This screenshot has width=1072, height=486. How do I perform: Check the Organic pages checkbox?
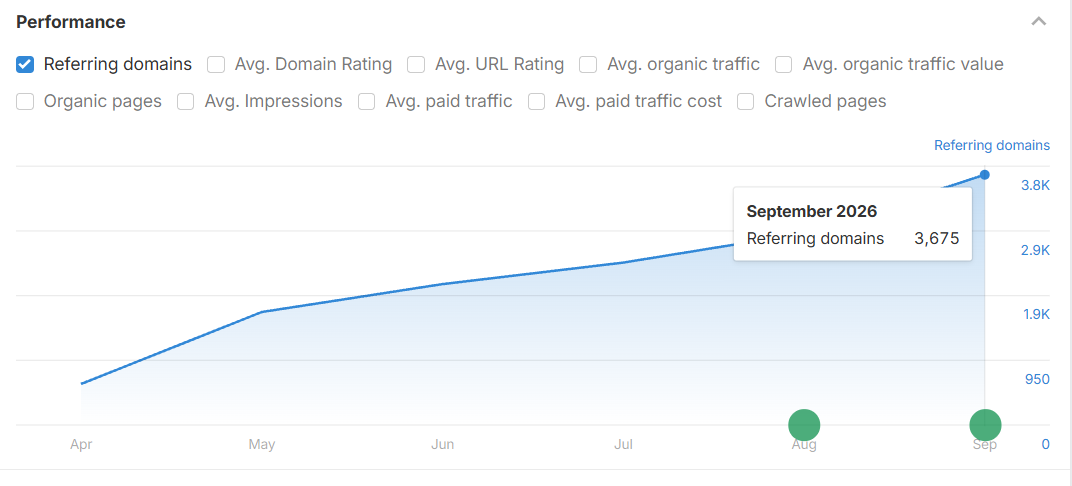25,102
